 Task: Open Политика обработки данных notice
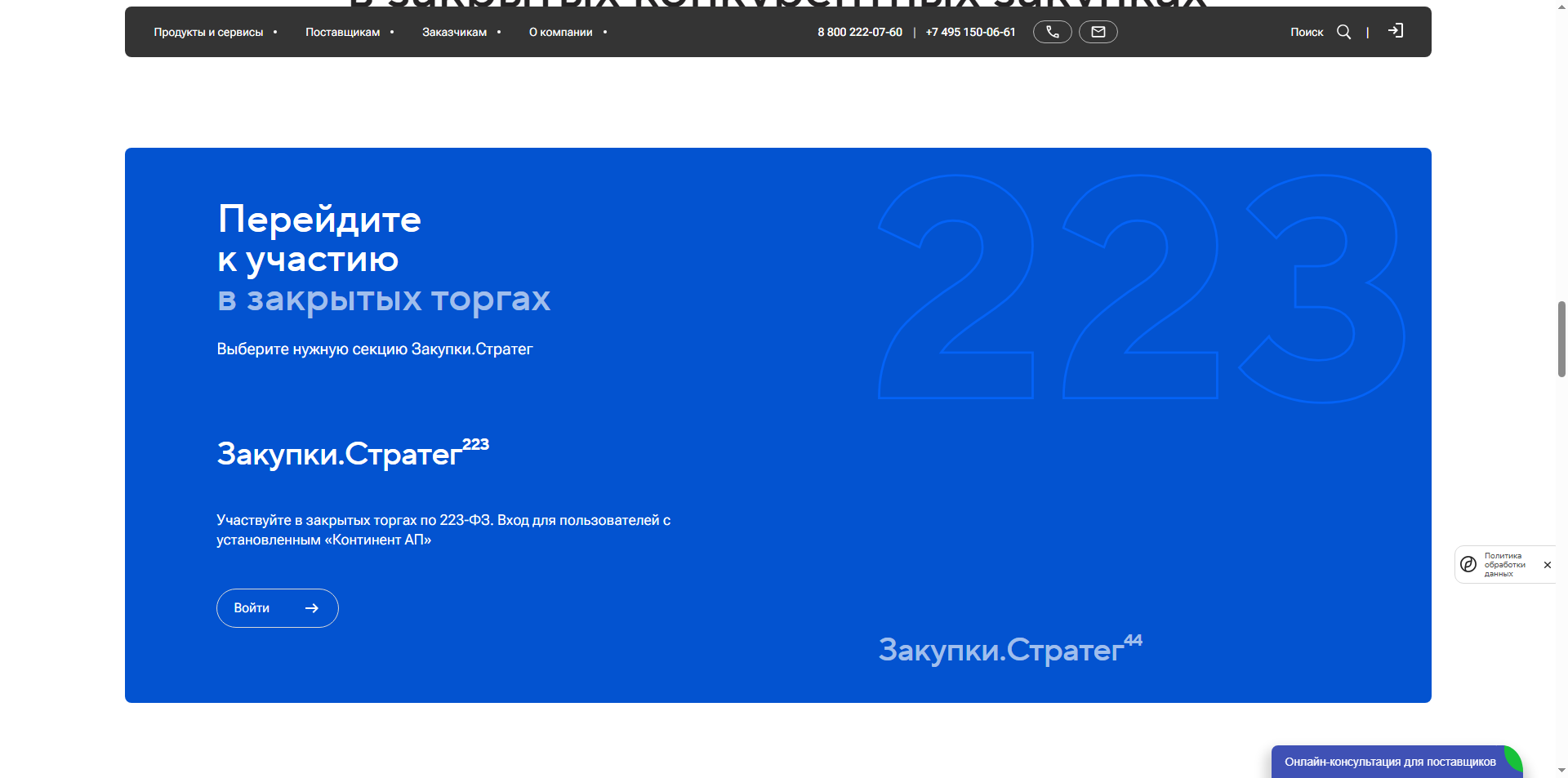(x=1504, y=565)
